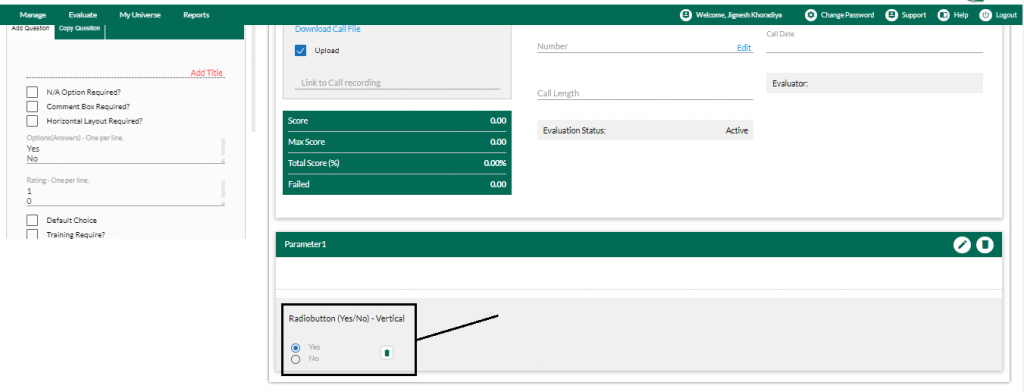Check the Comment Box Required option
This screenshot has width=1024, height=392.
(x=32, y=106)
